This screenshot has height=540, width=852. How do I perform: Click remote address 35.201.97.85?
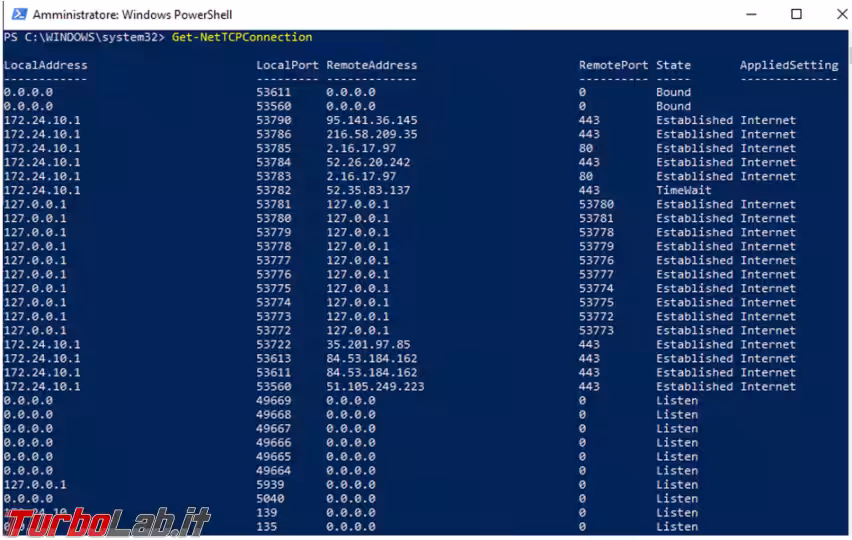pos(368,344)
